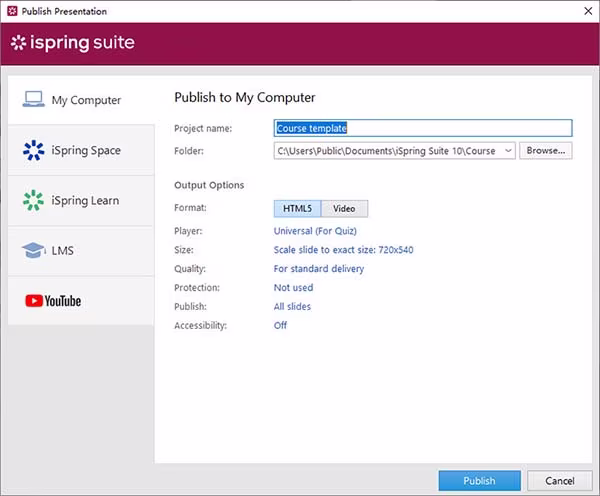The image size is (600, 496).
Task: Click the iSpring Learn green logo icon
Action: pyautogui.click(x=33, y=200)
